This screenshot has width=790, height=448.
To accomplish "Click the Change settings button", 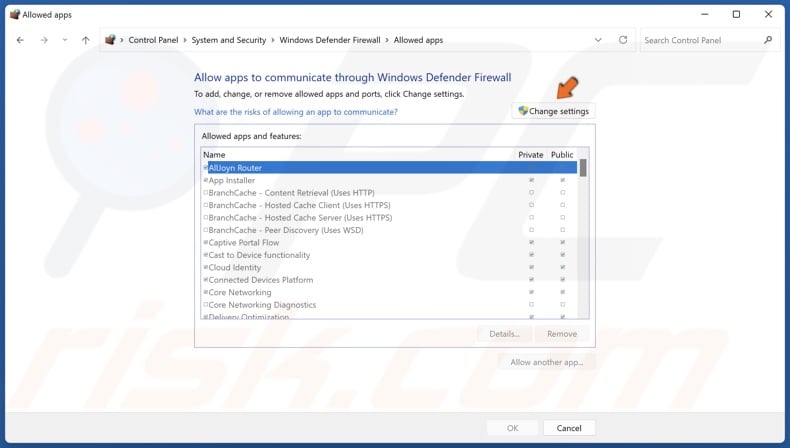I will (x=553, y=111).
